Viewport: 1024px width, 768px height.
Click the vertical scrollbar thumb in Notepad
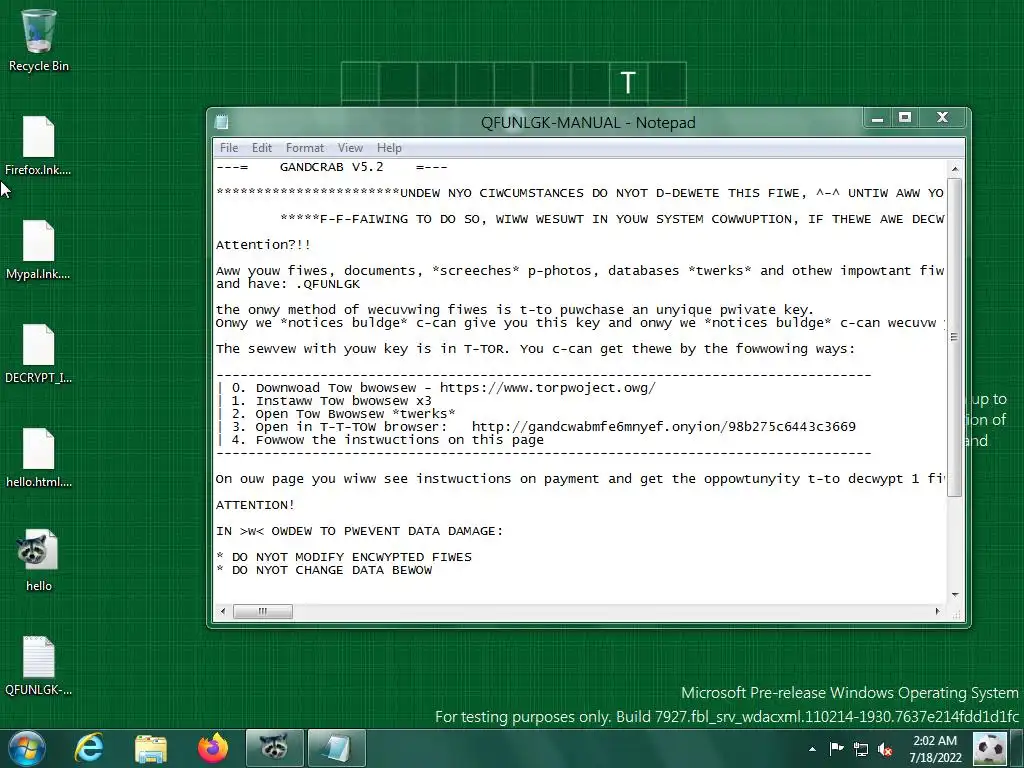(955, 336)
